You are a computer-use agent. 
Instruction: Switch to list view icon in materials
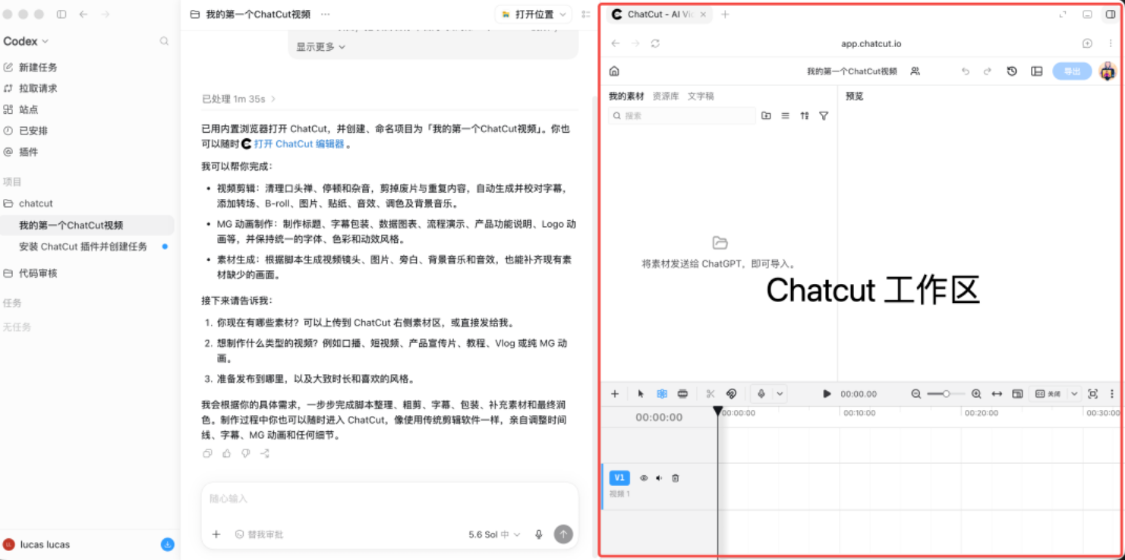click(785, 115)
